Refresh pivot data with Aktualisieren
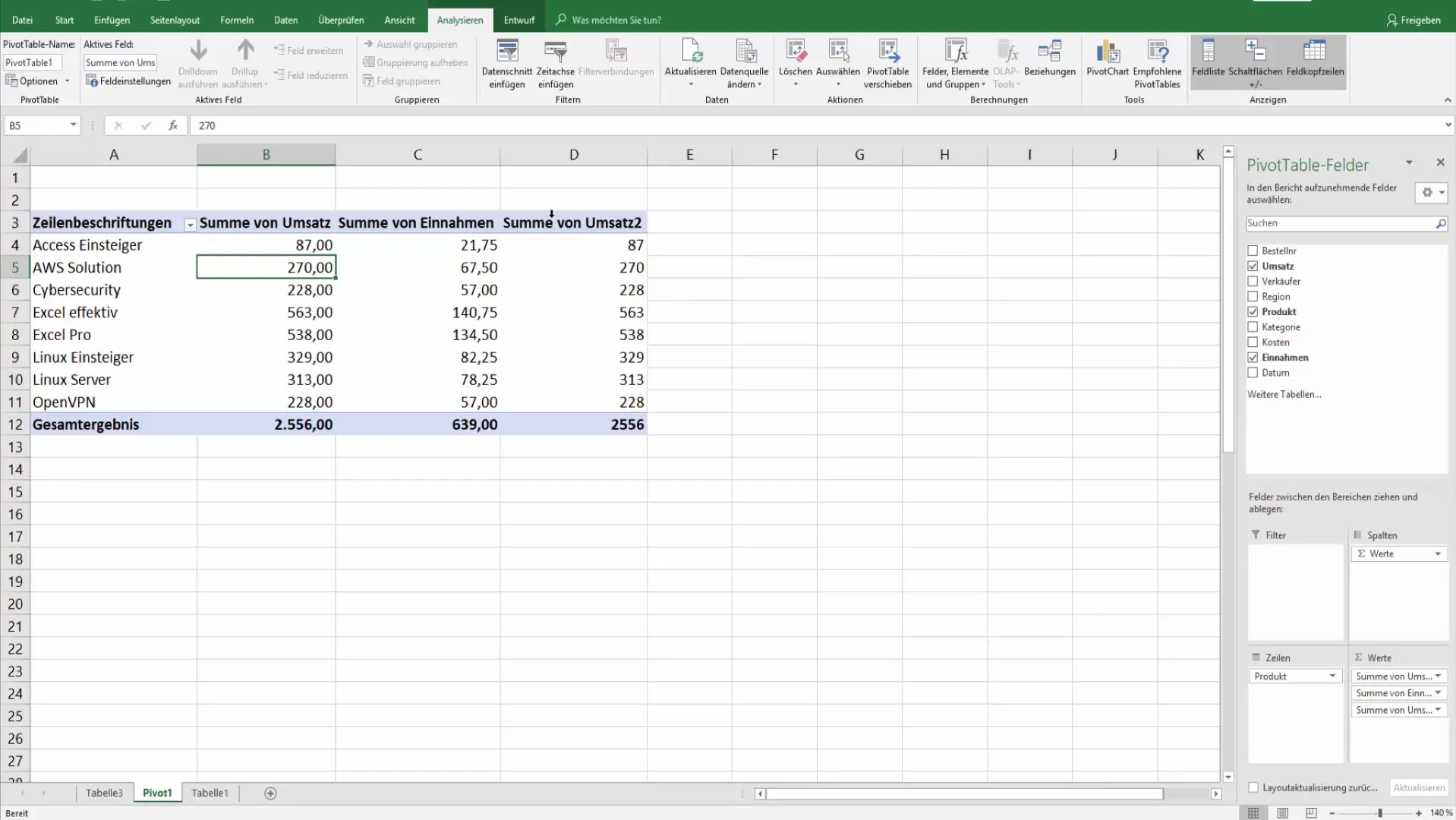The width and height of the screenshot is (1456, 820). tap(690, 64)
